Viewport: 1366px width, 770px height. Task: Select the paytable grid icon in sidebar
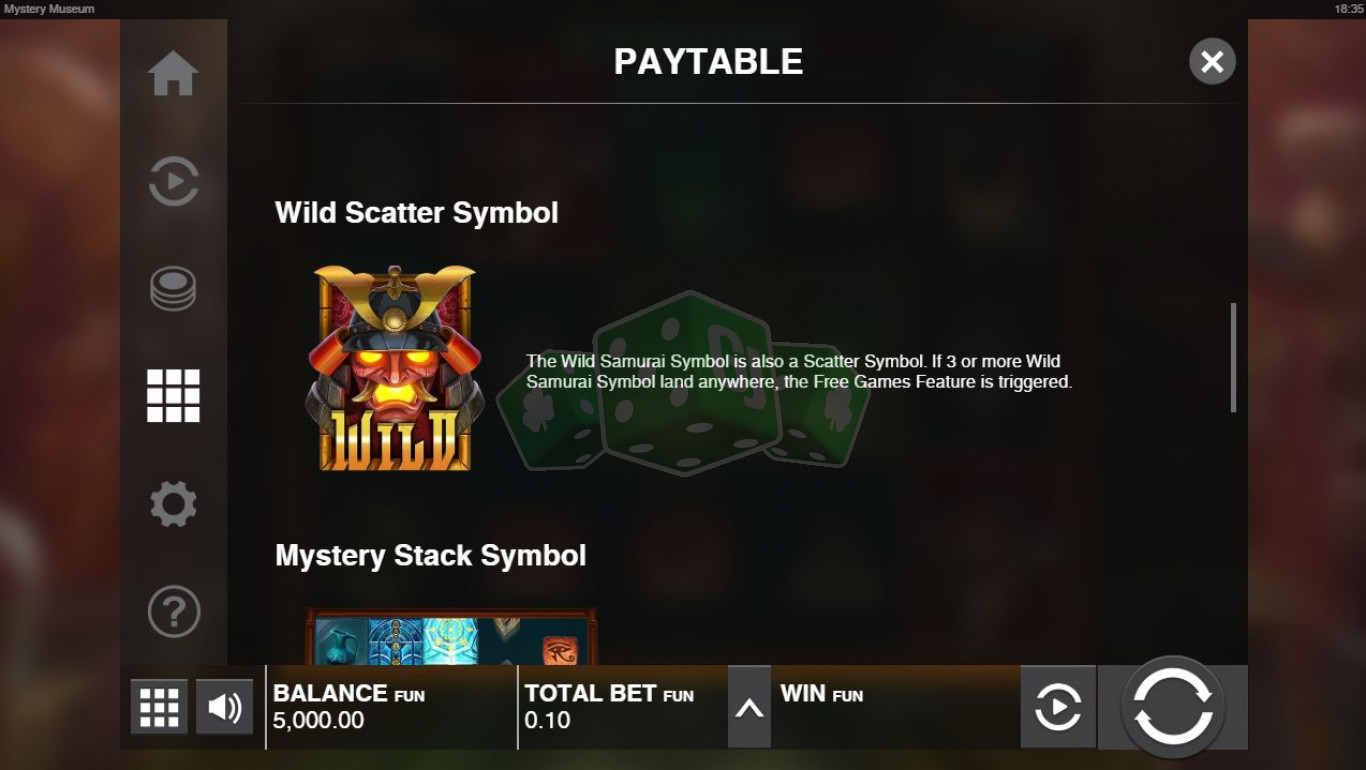(x=173, y=396)
